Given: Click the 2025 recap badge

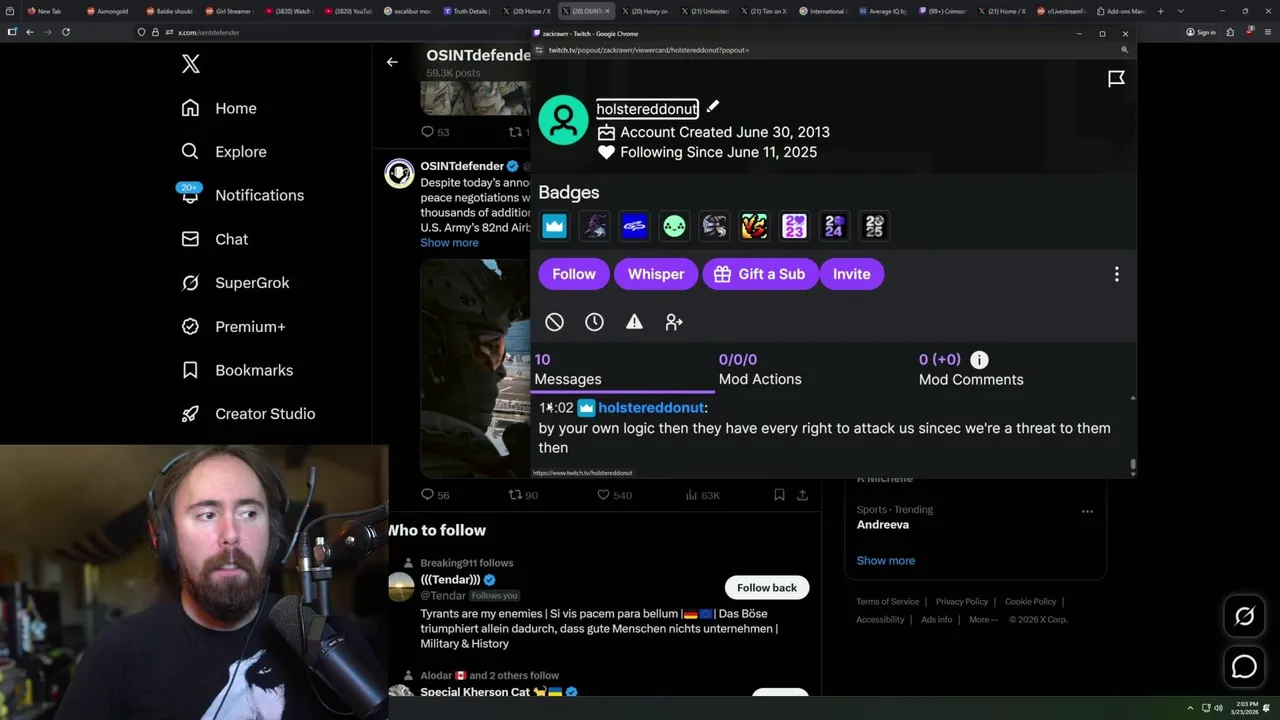Looking at the screenshot, I should point(875,227).
